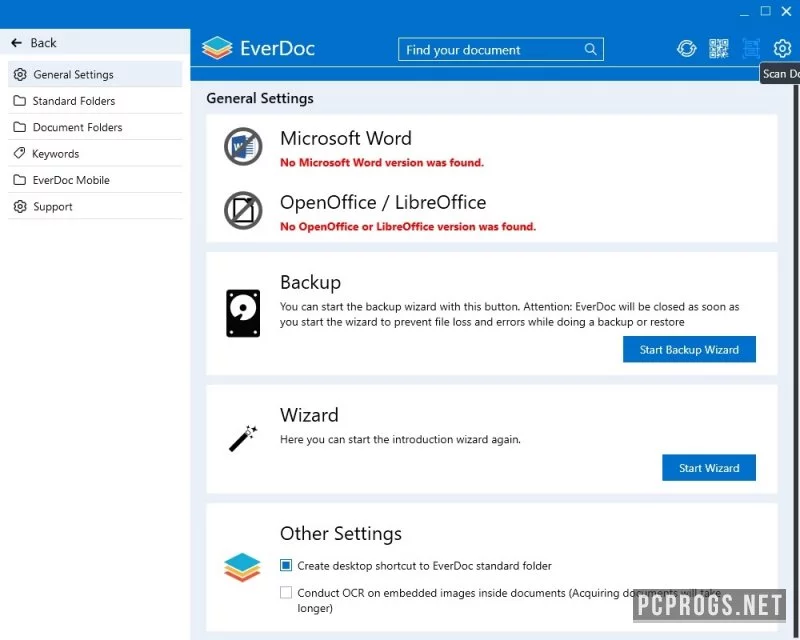The height and width of the screenshot is (640, 800).
Task: Click the Scan Document icon
Action: (x=751, y=48)
